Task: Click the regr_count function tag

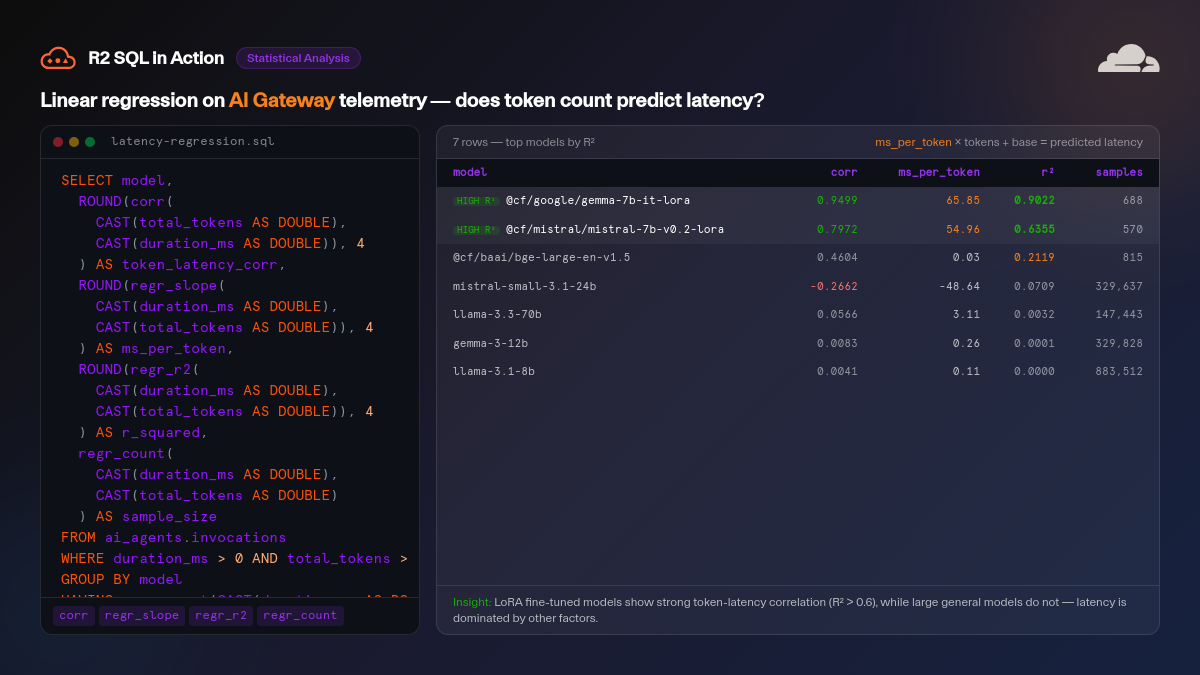Action: pos(300,616)
